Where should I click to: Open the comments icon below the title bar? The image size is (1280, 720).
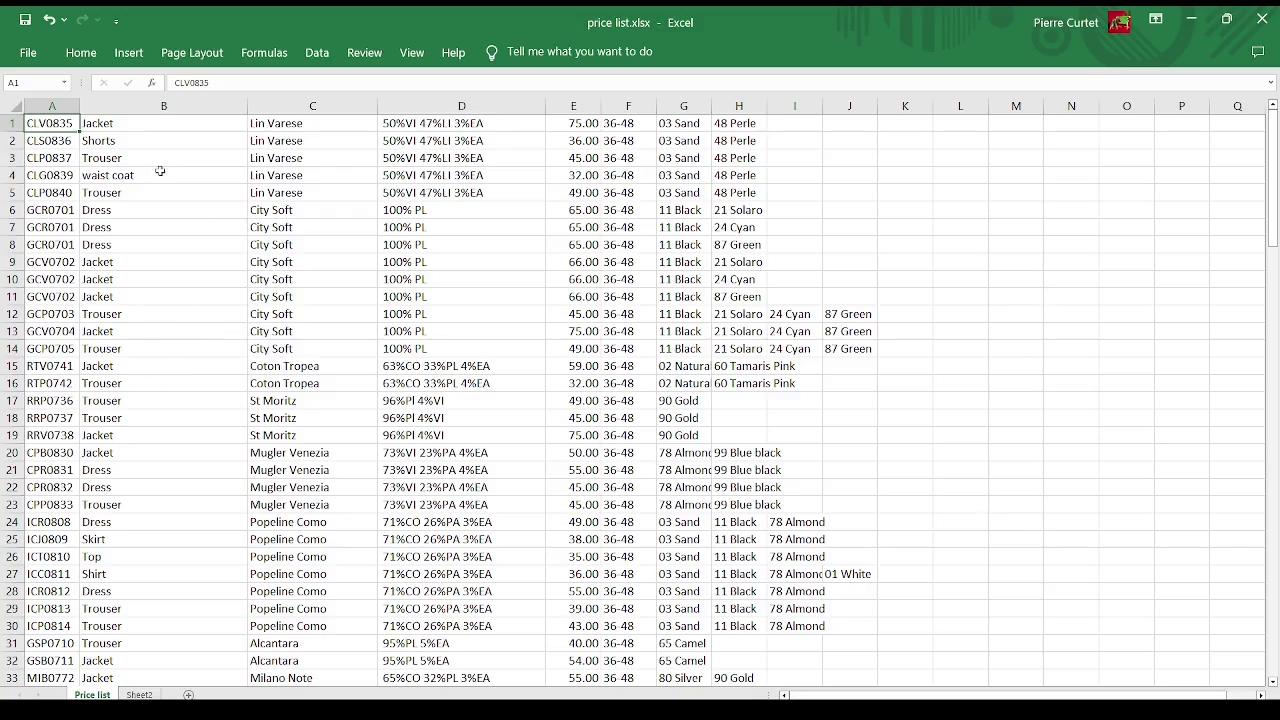[x=1258, y=52]
